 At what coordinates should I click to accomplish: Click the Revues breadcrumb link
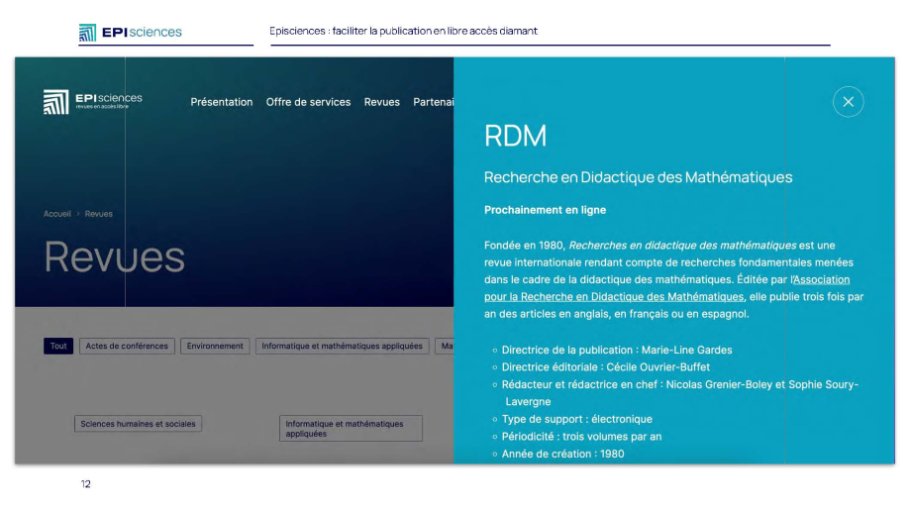tap(99, 214)
